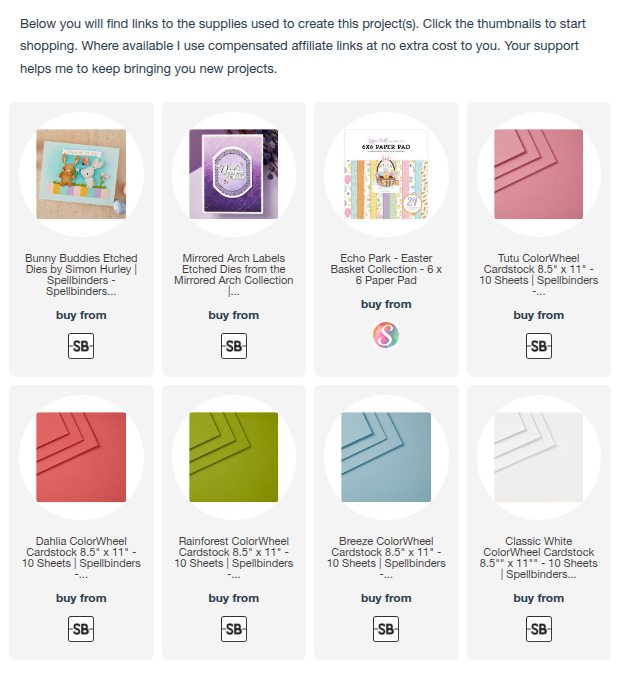The width and height of the screenshot is (620, 681).
Task: Select the Classic White cardstock swatch image
Action: coord(538,457)
